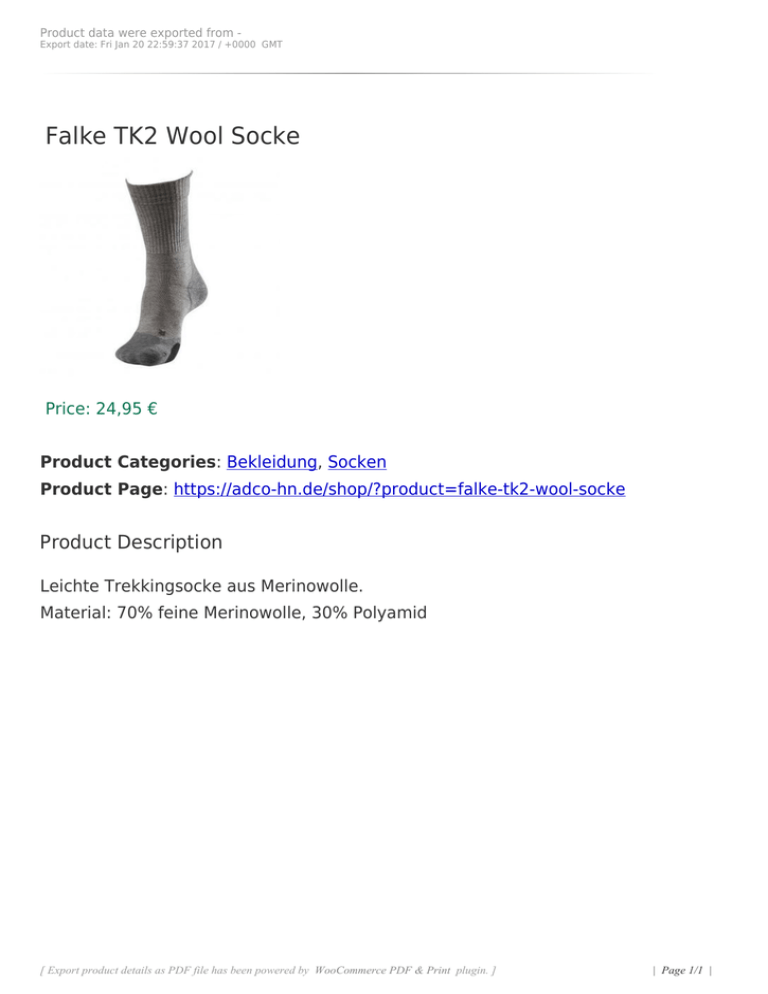Image resolution: width=768 pixels, height=994 pixels.
Task: Click the Leichte Trekkingsocke aus Merinowolle line
Action: [x=202, y=586]
